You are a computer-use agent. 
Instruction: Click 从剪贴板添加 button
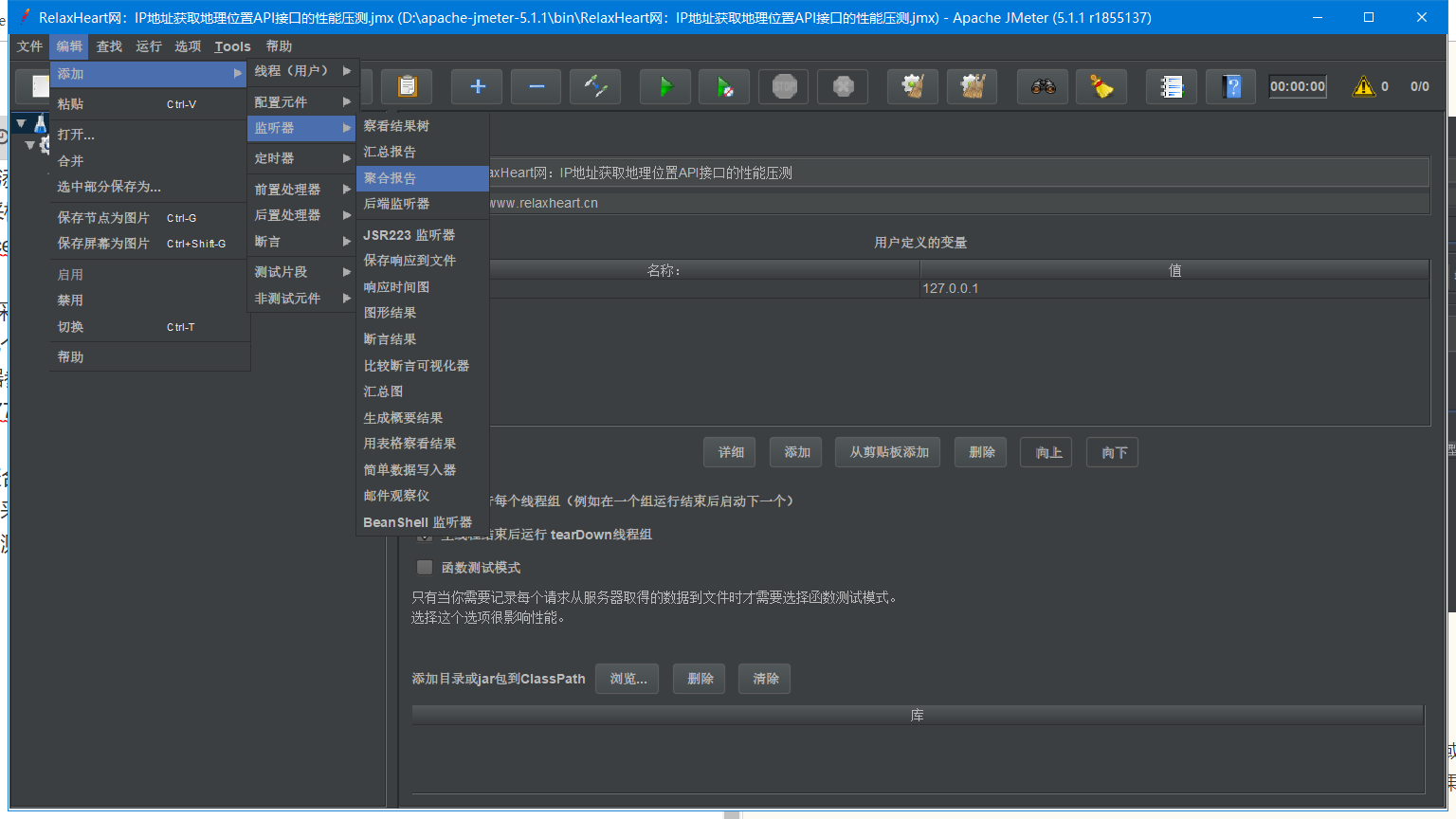pos(888,452)
